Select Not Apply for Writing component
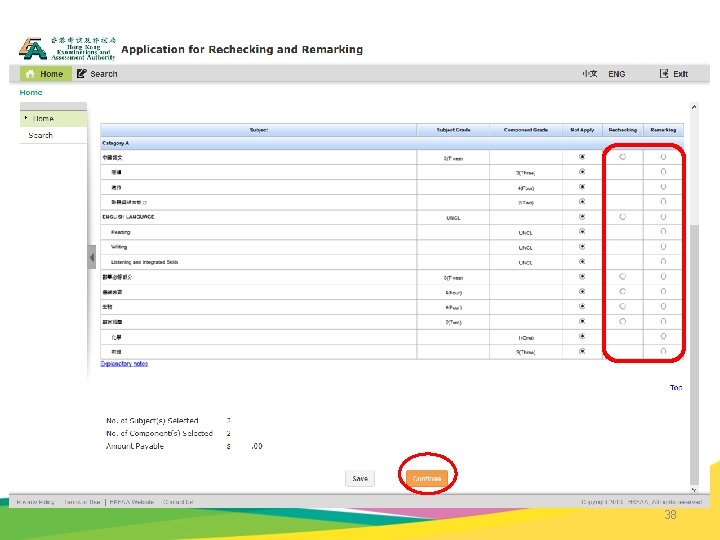The height and width of the screenshot is (540, 720). pyautogui.click(x=582, y=247)
